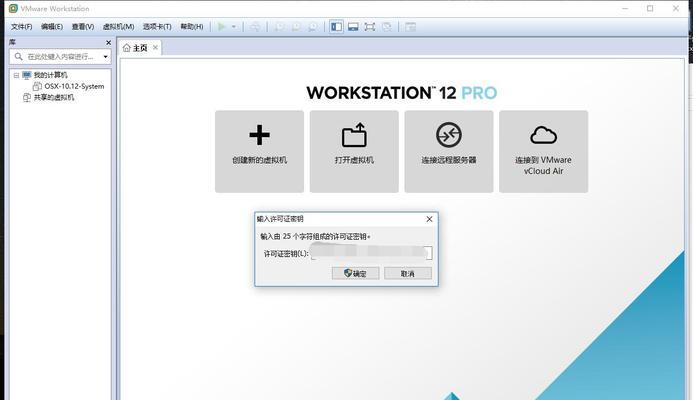Click the 共享的虚拟机 shared VMs icon

[x=27, y=97]
